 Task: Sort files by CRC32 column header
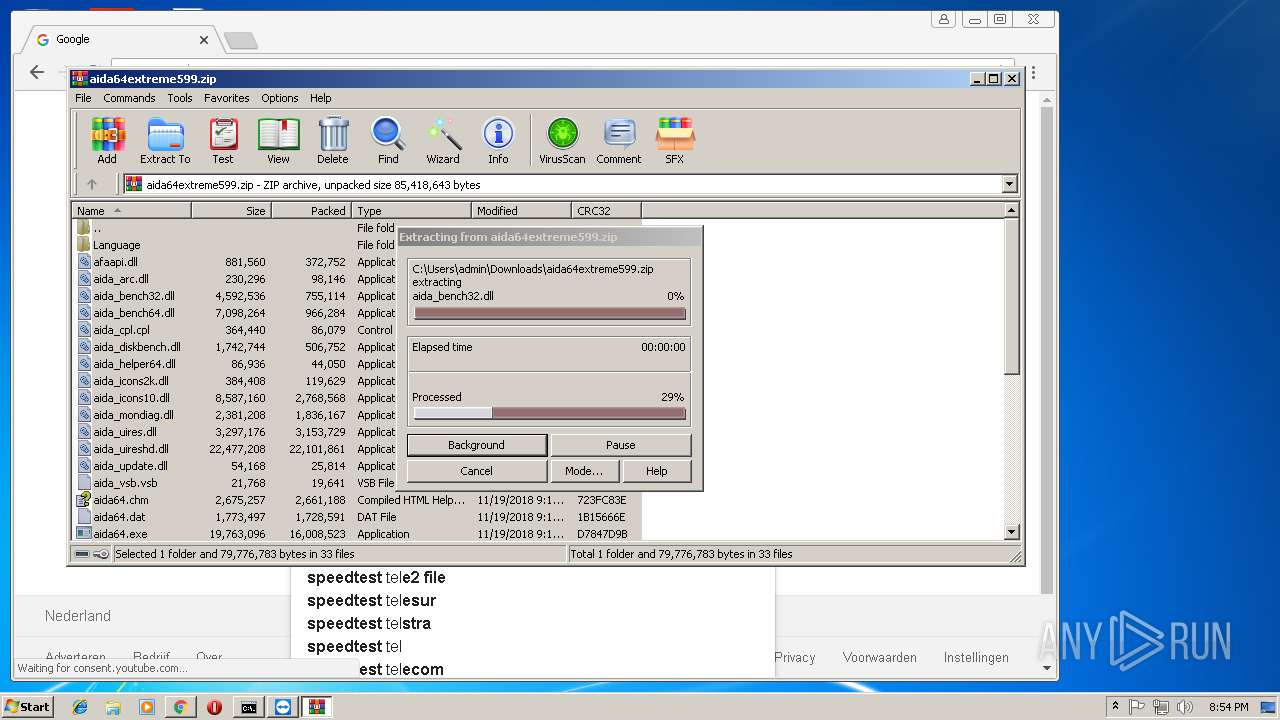point(607,211)
